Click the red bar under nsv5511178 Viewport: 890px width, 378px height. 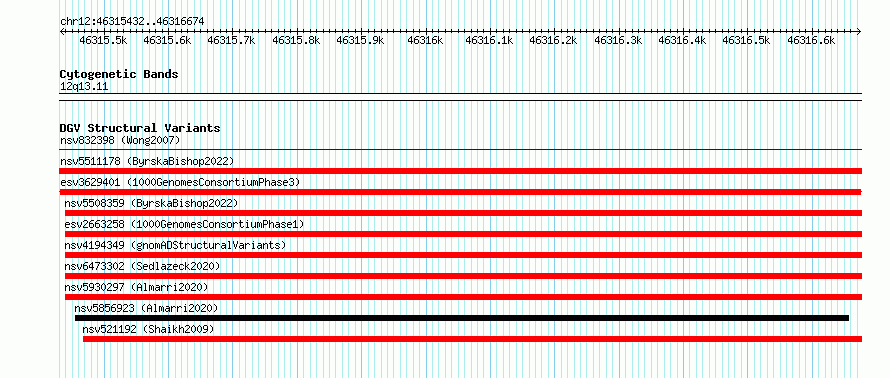click(460, 171)
